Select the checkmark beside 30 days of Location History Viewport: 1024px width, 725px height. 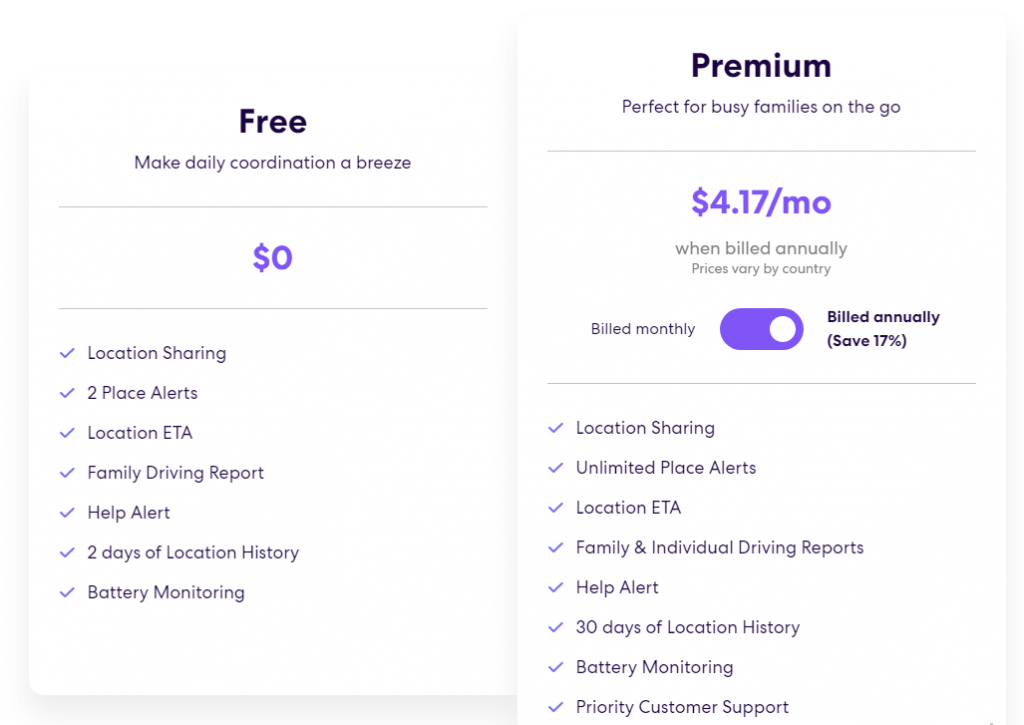(556, 627)
